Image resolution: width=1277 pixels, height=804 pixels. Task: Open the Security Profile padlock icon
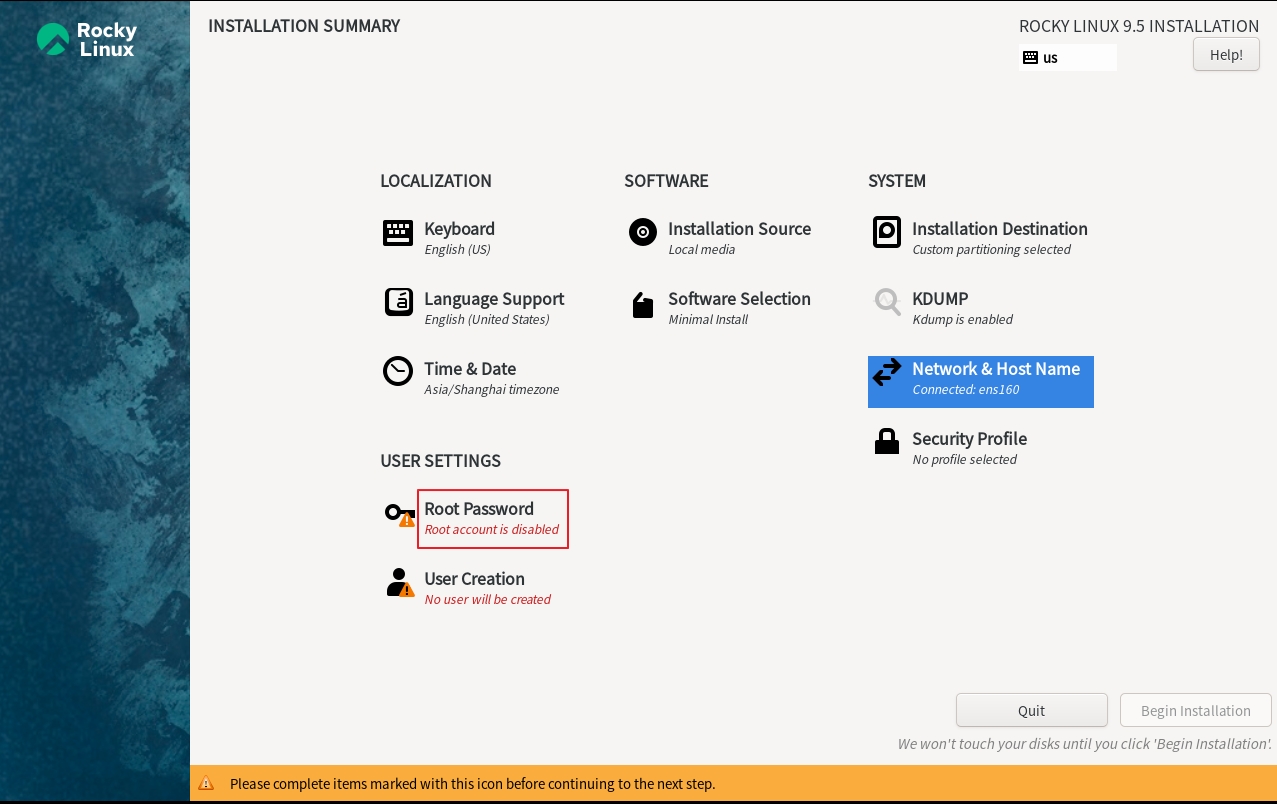(x=887, y=441)
